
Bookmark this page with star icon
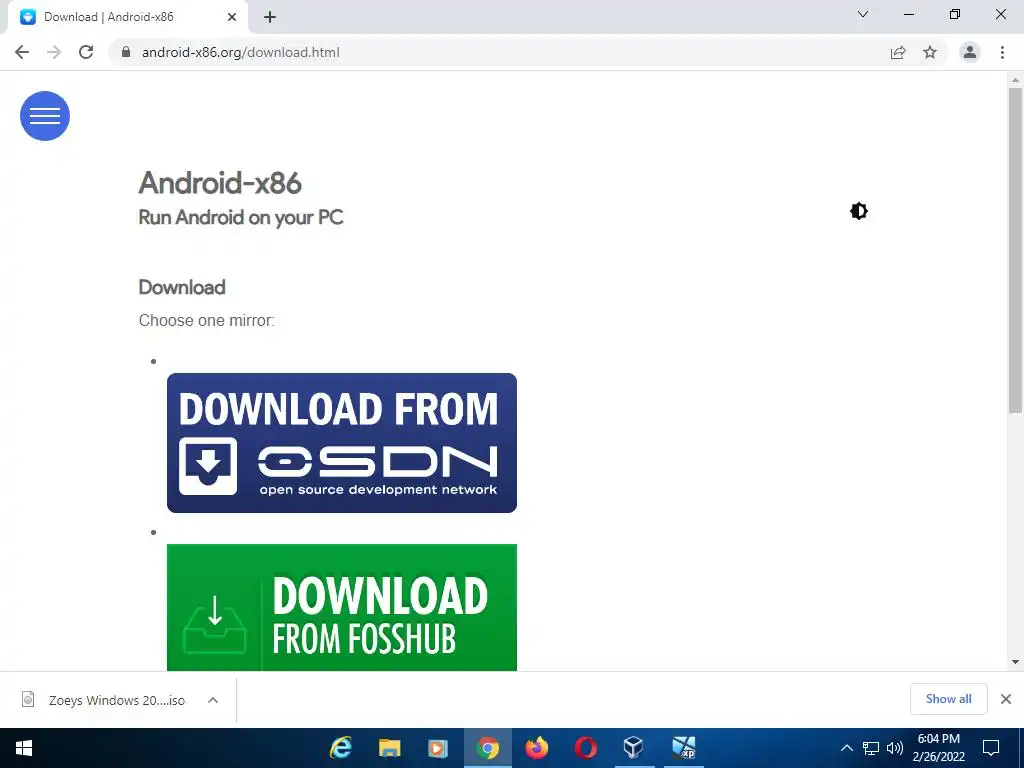tap(930, 52)
